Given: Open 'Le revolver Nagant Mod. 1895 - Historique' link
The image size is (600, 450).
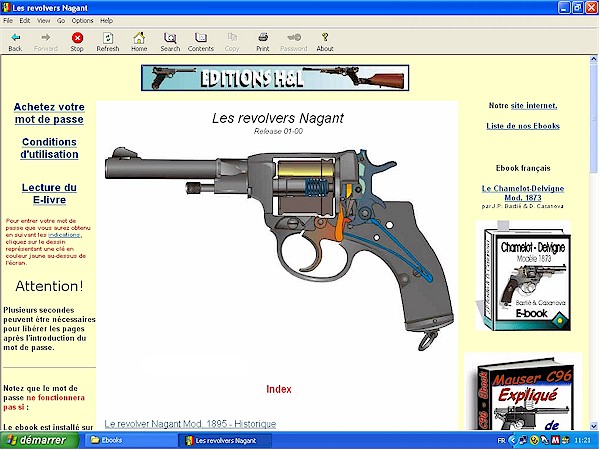Looking at the screenshot, I should point(190,424).
